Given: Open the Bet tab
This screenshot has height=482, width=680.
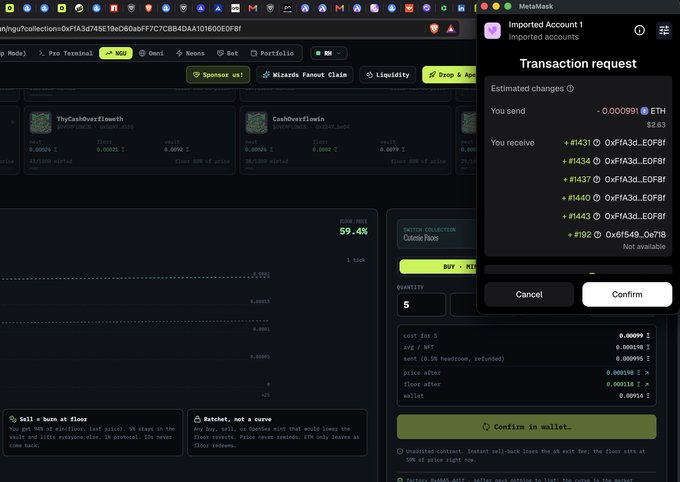Looking at the screenshot, I should 228,53.
